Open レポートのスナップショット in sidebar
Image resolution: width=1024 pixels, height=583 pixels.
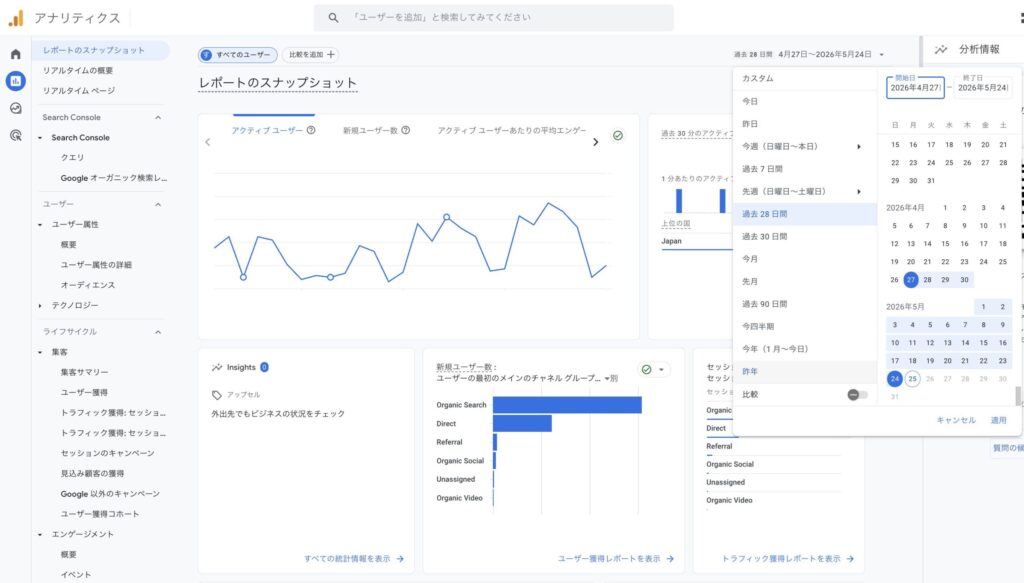coord(101,50)
